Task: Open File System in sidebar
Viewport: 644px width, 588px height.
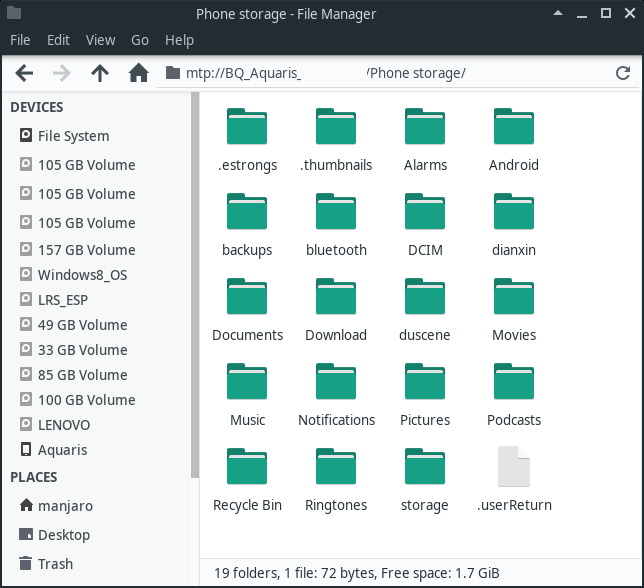Action: click(73, 136)
